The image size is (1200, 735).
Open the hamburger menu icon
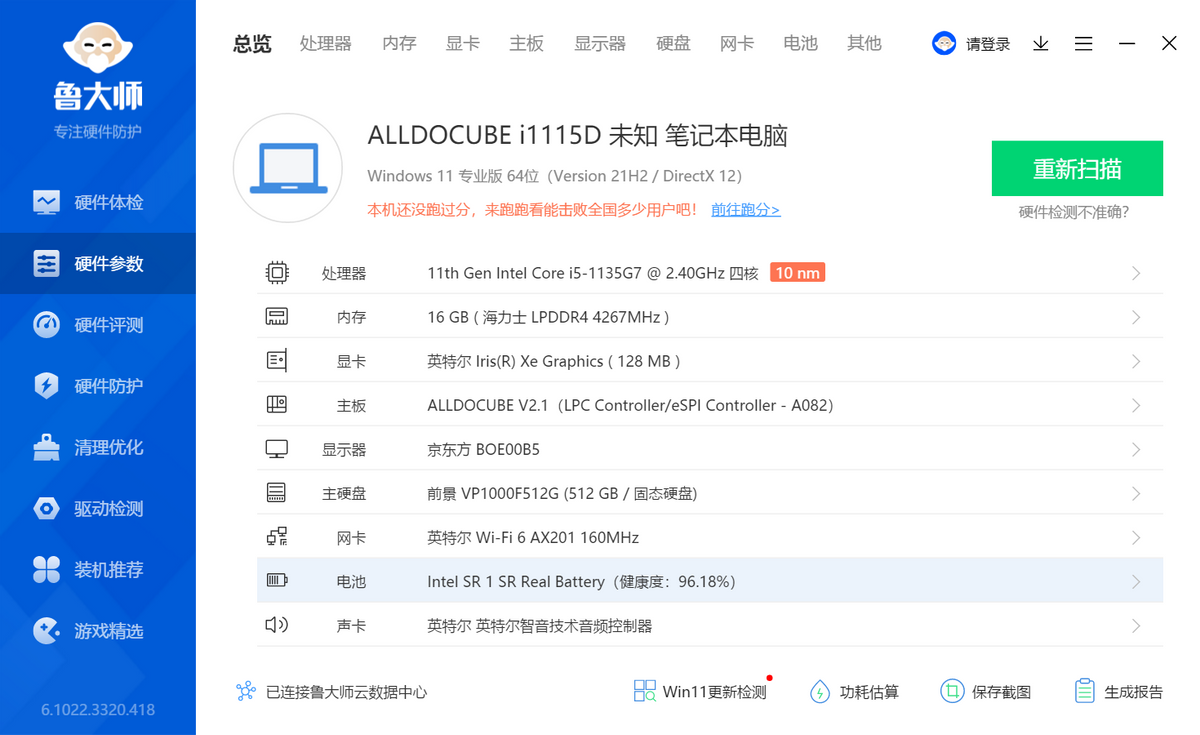[x=1083, y=44]
